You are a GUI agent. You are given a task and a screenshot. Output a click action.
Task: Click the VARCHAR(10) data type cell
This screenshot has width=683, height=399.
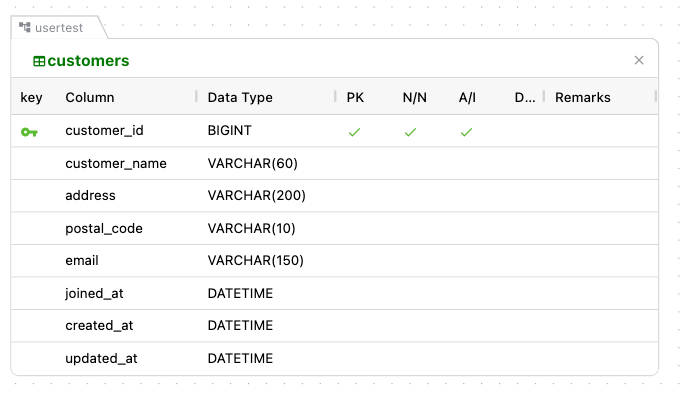[251, 228]
